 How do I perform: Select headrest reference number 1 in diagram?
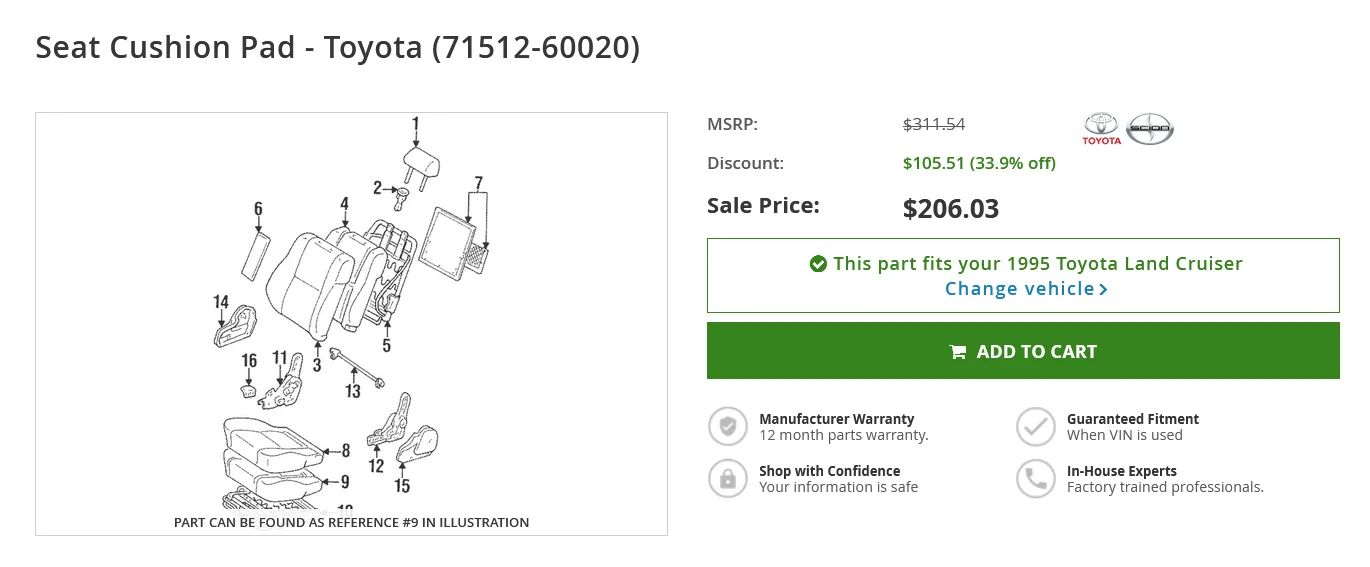click(x=416, y=125)
